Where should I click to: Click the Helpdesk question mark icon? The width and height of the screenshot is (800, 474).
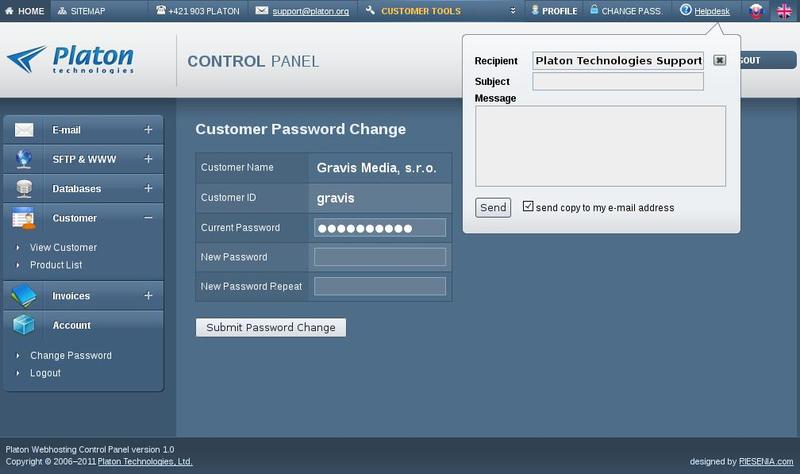(x=686, y=10)
